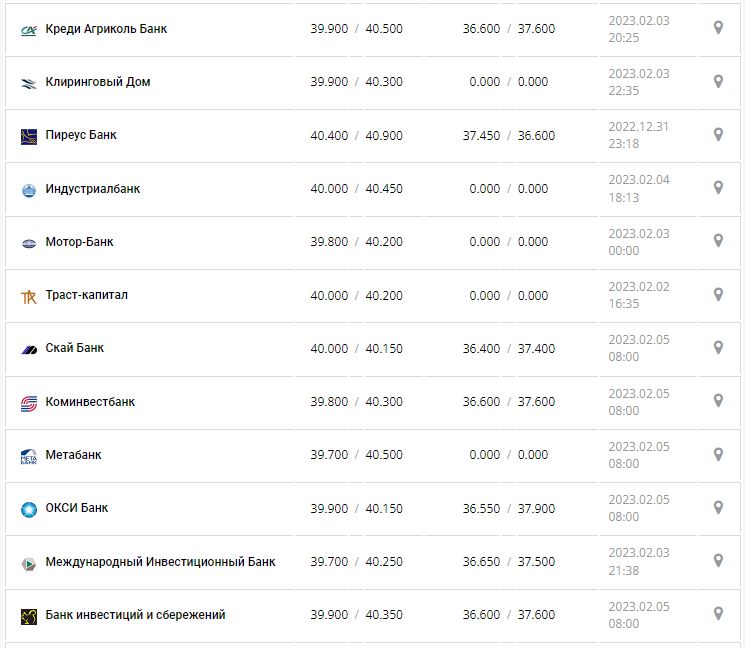Open the Пиреус Банк link
745x648 pixels.
point(81,135)
